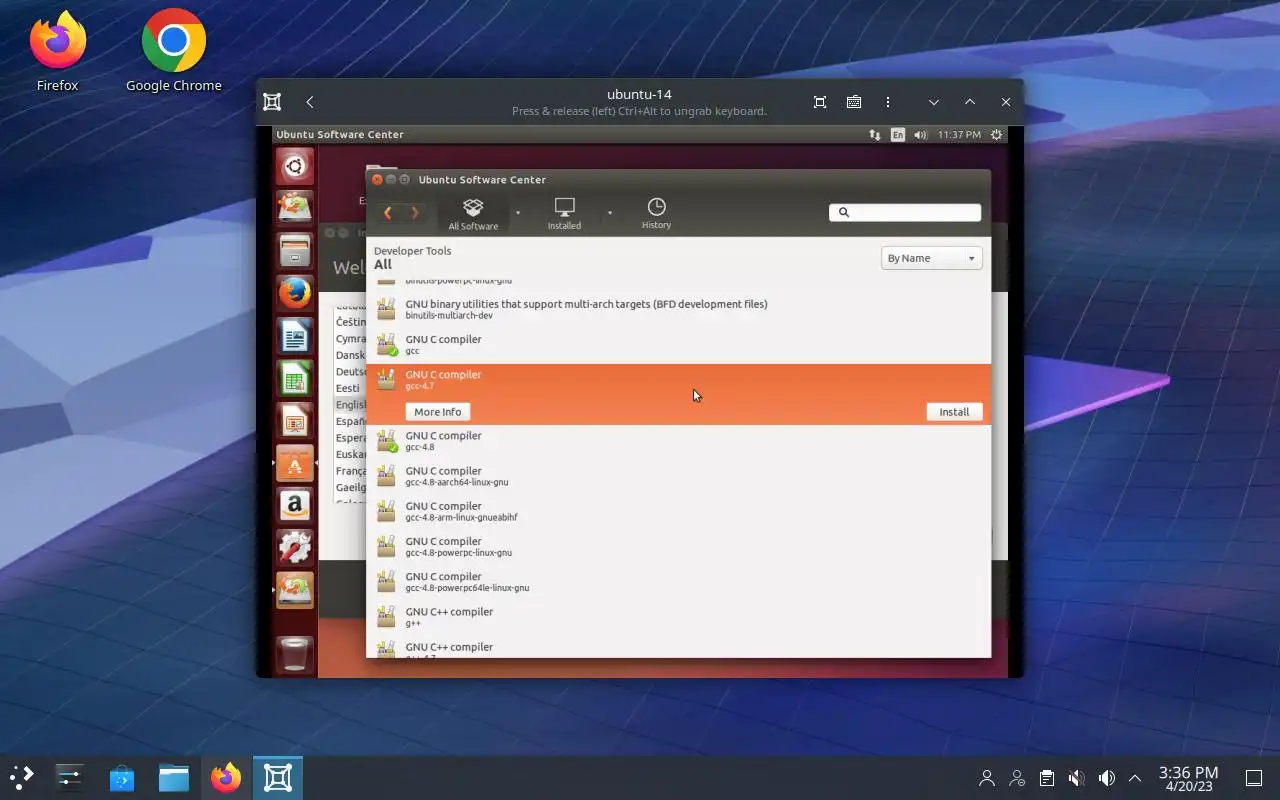The height and width of the screenshot is (800, 1280).
Task: Open the By Name sort dropdown
Action: click(x=931, y=258)
